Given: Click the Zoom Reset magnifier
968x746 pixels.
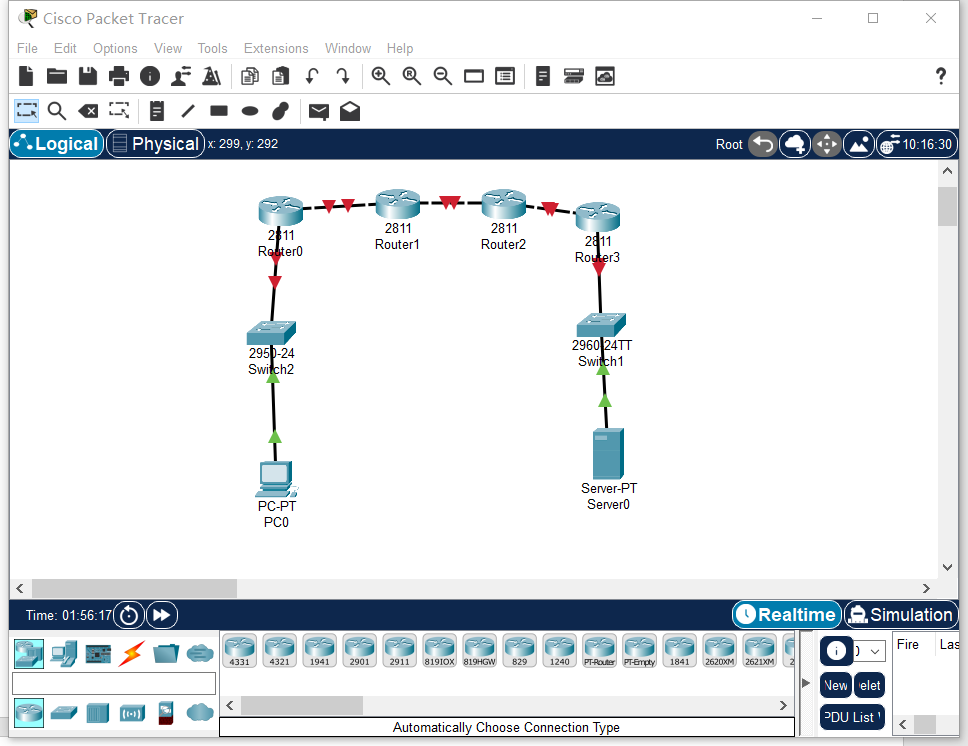Looking at the screenshot, I should pyautogui.click(x=412, y=76).
